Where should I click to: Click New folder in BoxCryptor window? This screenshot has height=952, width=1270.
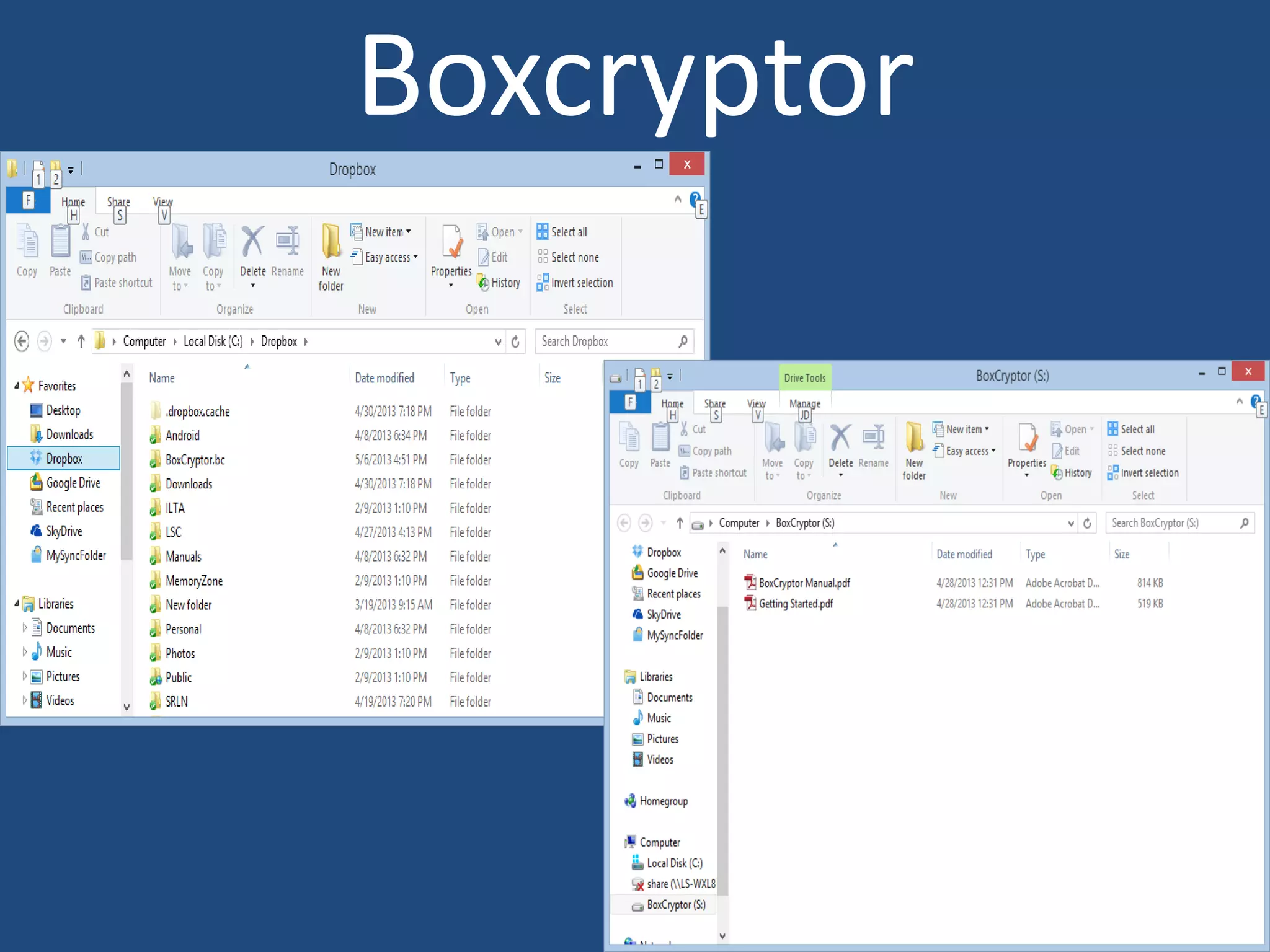pyautogui.click(x=914, y=451)
